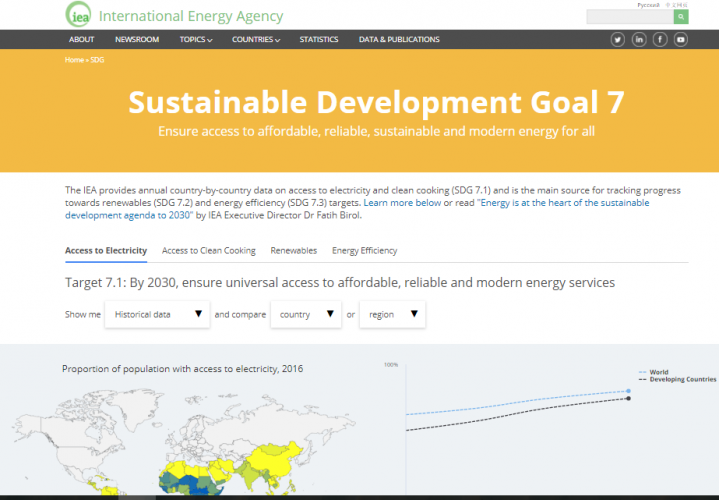
Task: Open the IEA Twitter page
Action: [x=618, y=40]
